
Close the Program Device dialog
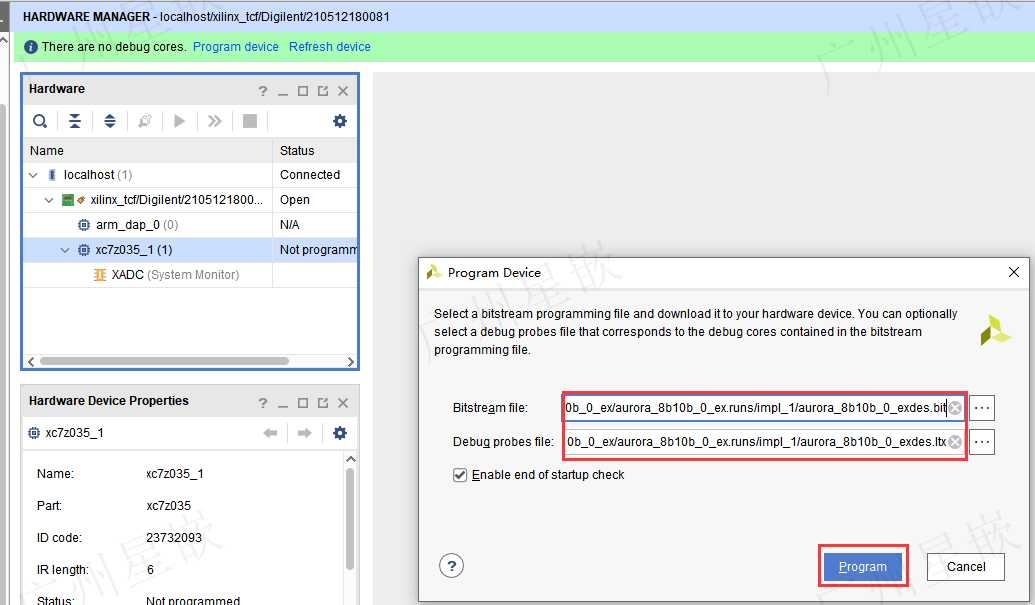point(1014,272)
